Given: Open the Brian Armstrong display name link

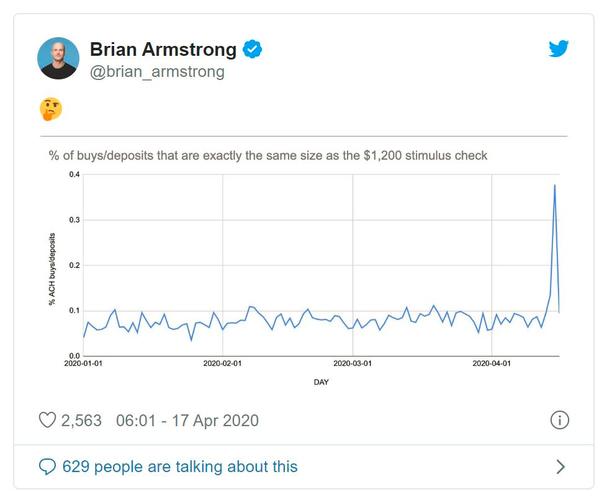Looking at the screenshot, I should pos(164,49).
